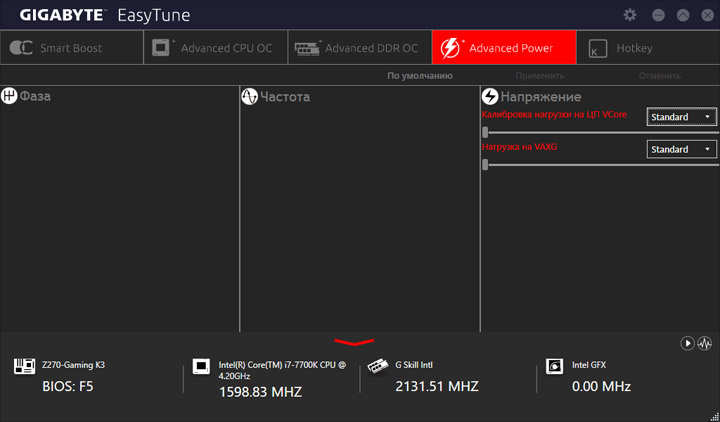720x422 pixels.
Task: Open the VCore load calibration Standard dropdown
Action: click(682, 117)
